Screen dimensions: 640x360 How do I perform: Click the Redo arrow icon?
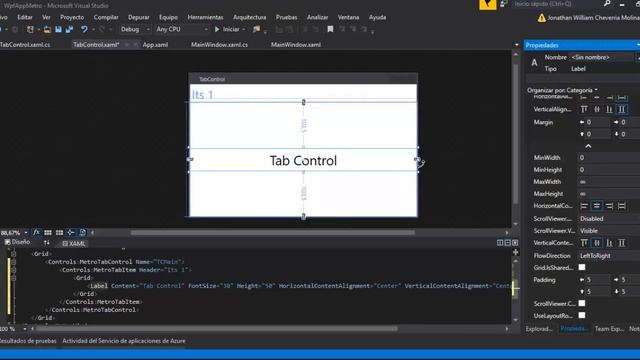coord(102,29)
